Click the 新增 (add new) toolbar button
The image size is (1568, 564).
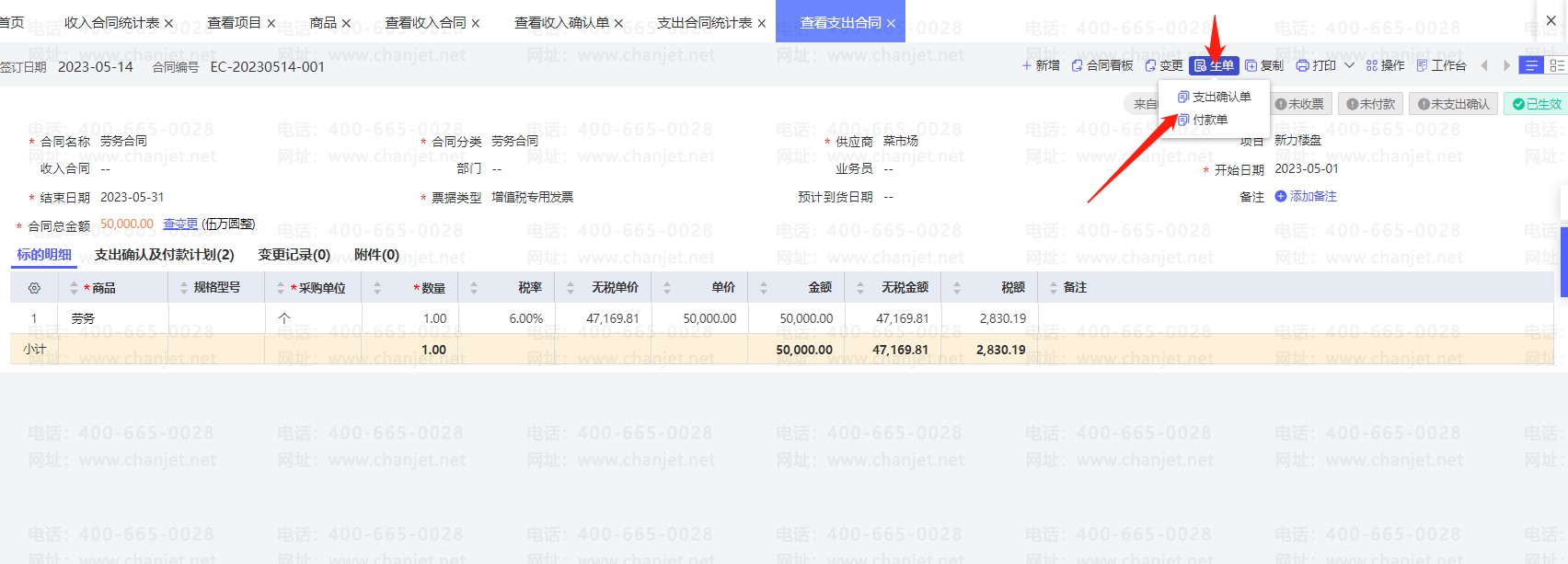pos(1041,65)
